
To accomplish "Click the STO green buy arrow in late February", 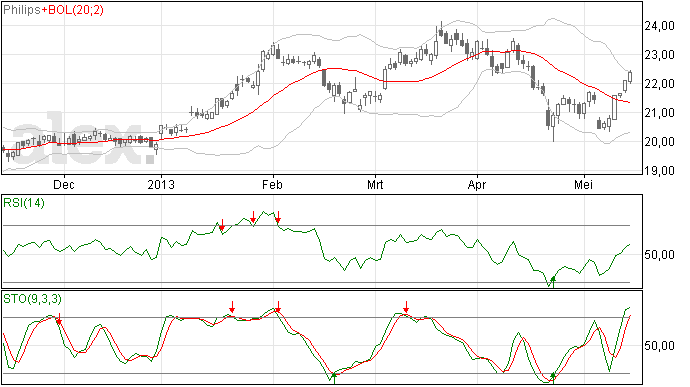I will point(334,378).
